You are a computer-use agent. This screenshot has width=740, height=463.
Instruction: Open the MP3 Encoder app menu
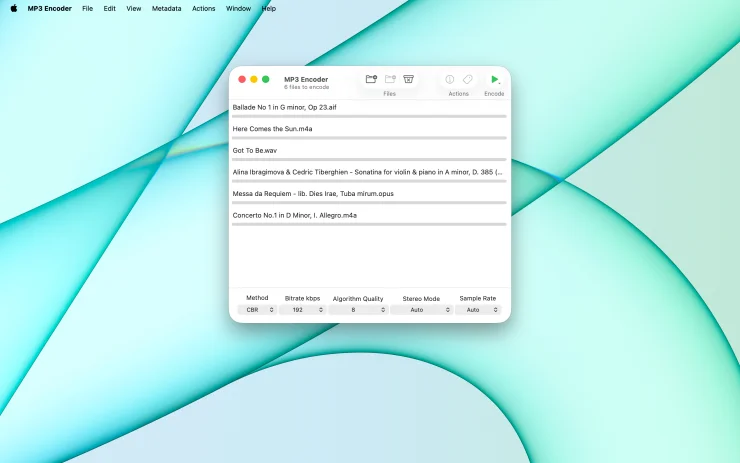[50, 8]
